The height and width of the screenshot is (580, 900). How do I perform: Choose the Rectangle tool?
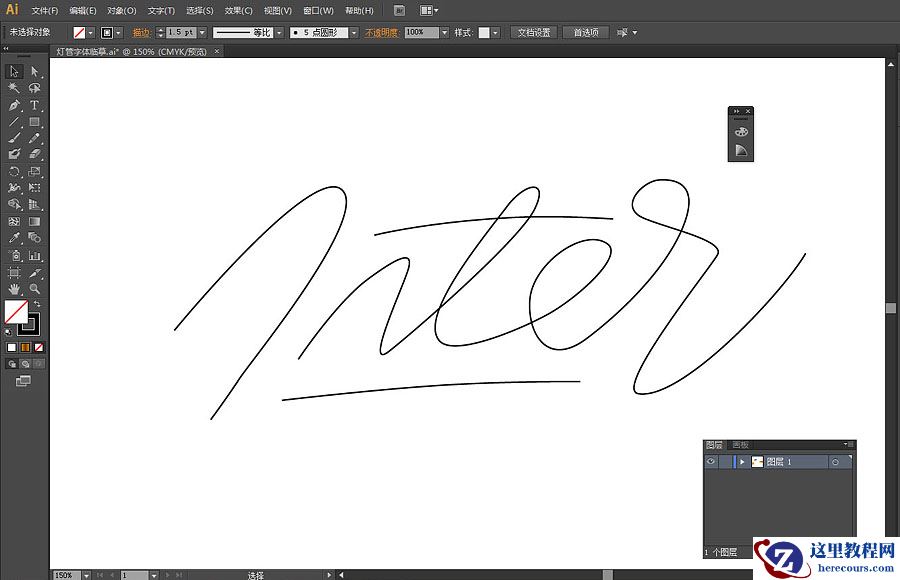34,122
